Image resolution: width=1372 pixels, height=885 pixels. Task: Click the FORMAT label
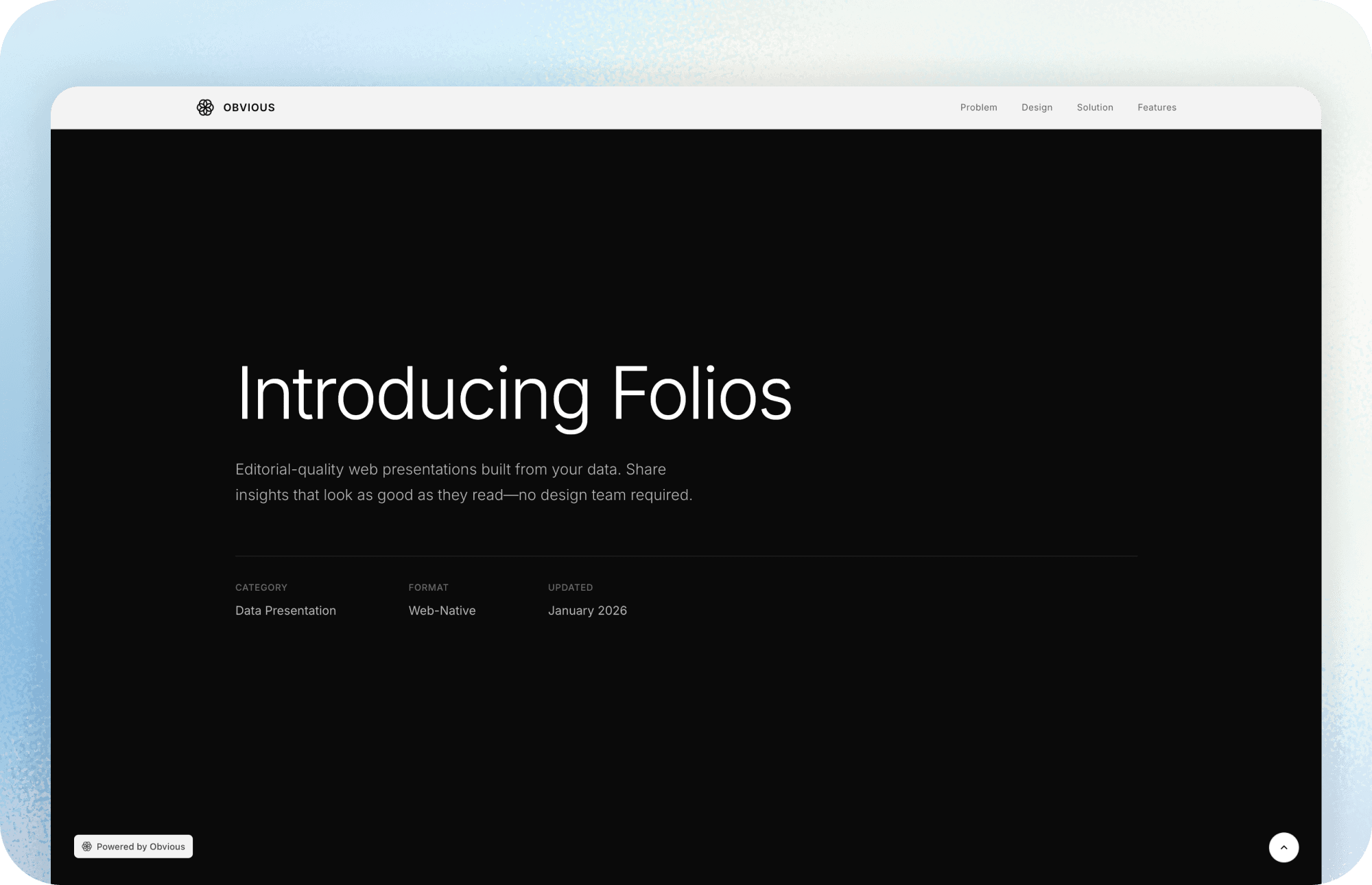point(428,587)
